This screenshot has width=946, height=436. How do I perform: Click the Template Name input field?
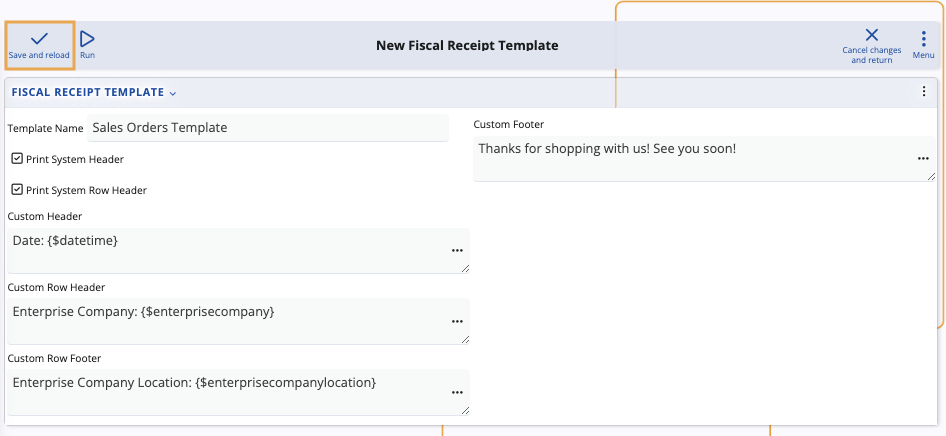pos(268,128)
